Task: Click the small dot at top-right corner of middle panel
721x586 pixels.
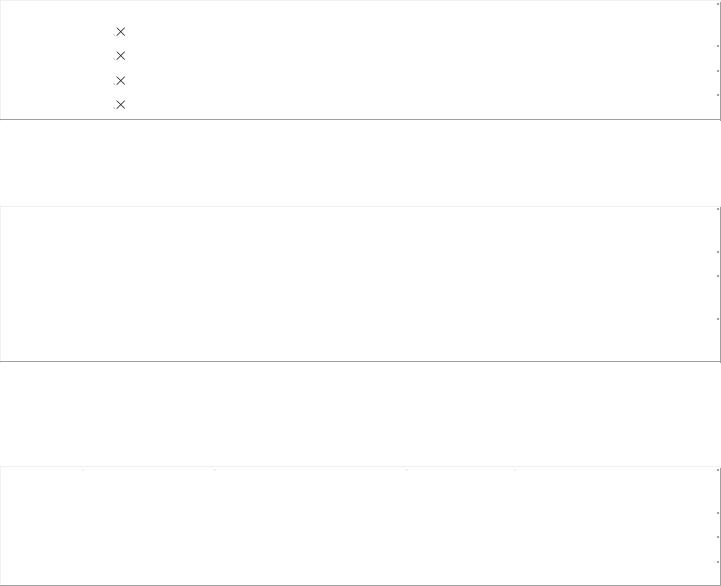Action: click(x=718, y=209)
